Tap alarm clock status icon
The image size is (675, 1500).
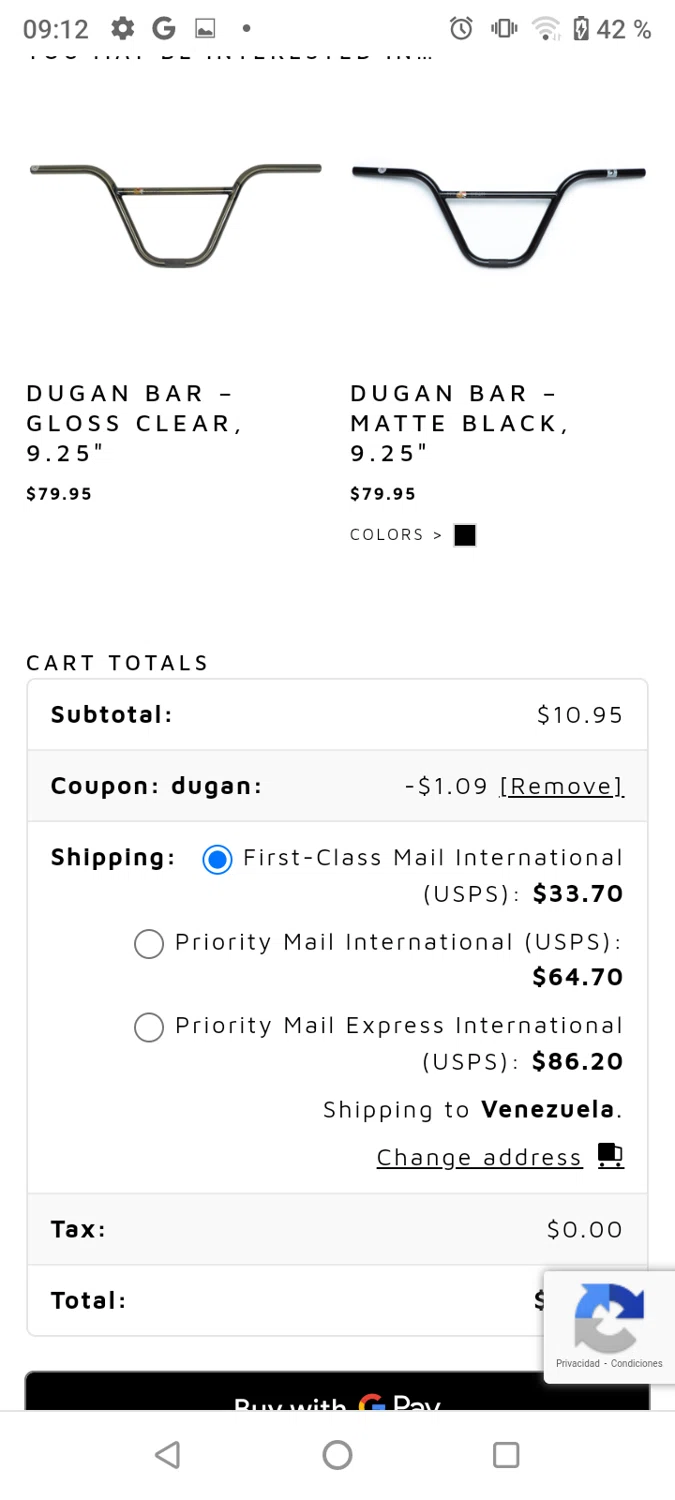(x=461, y=29)
